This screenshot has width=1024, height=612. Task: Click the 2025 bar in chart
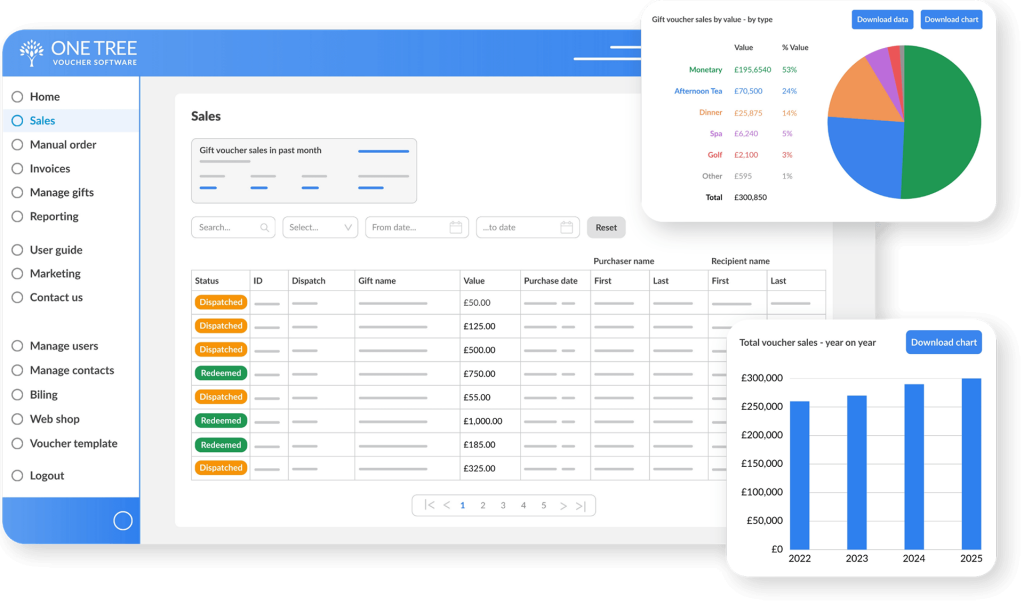tap(971, 464)
